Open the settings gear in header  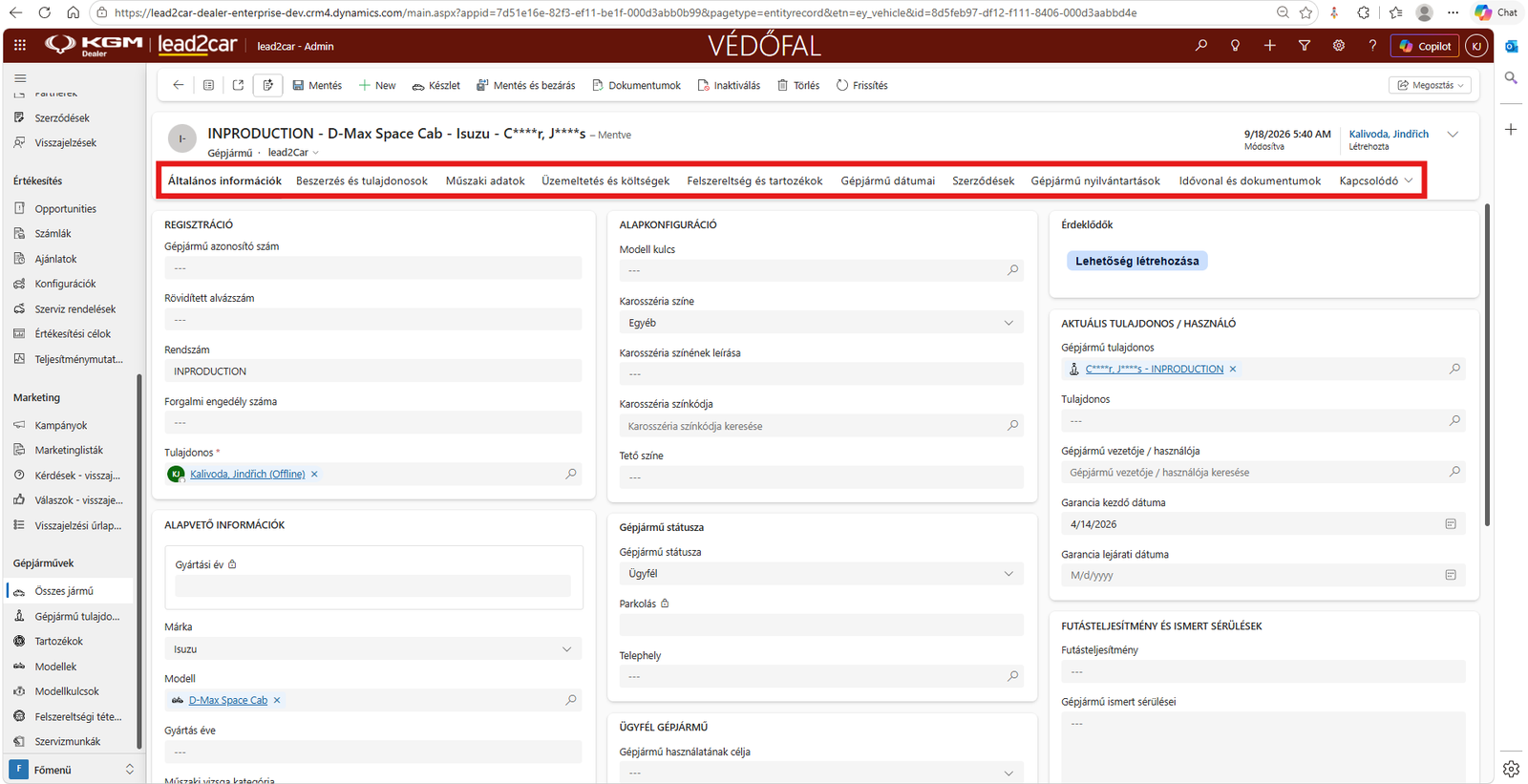point(1339,45)
